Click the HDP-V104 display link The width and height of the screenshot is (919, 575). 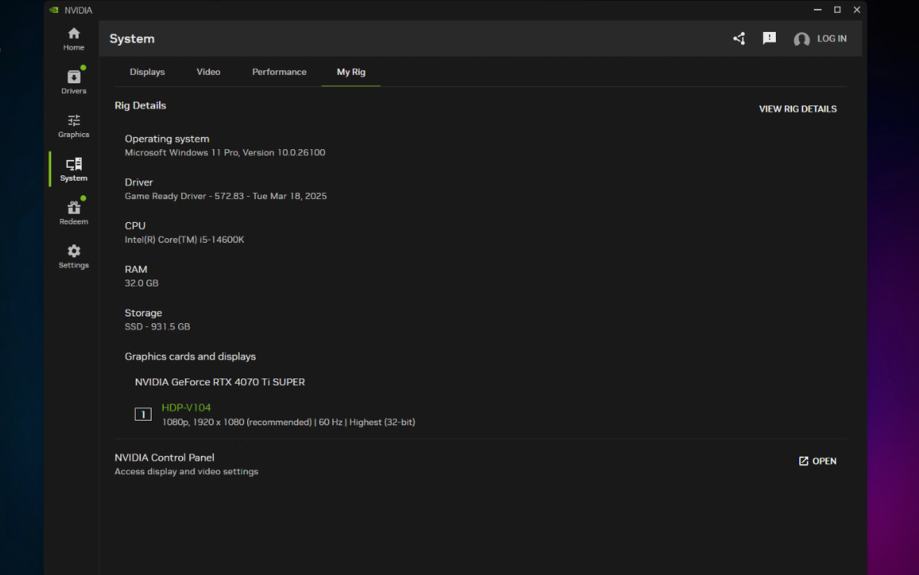[x=186, y=407]
